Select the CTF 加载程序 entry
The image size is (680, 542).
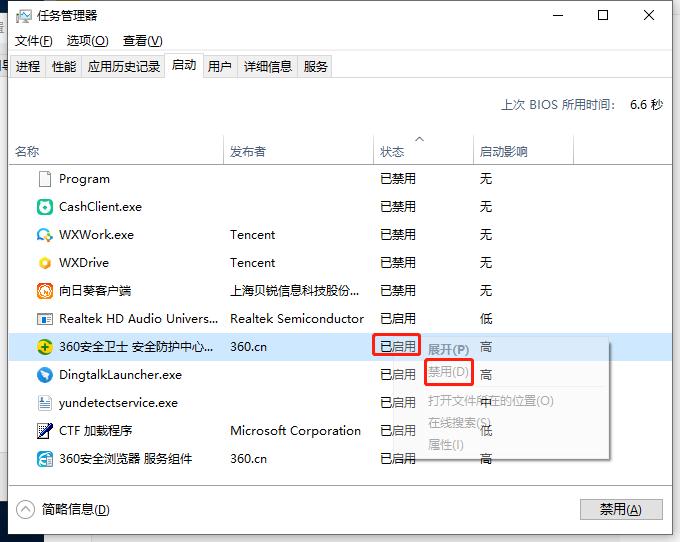(95, 431)
